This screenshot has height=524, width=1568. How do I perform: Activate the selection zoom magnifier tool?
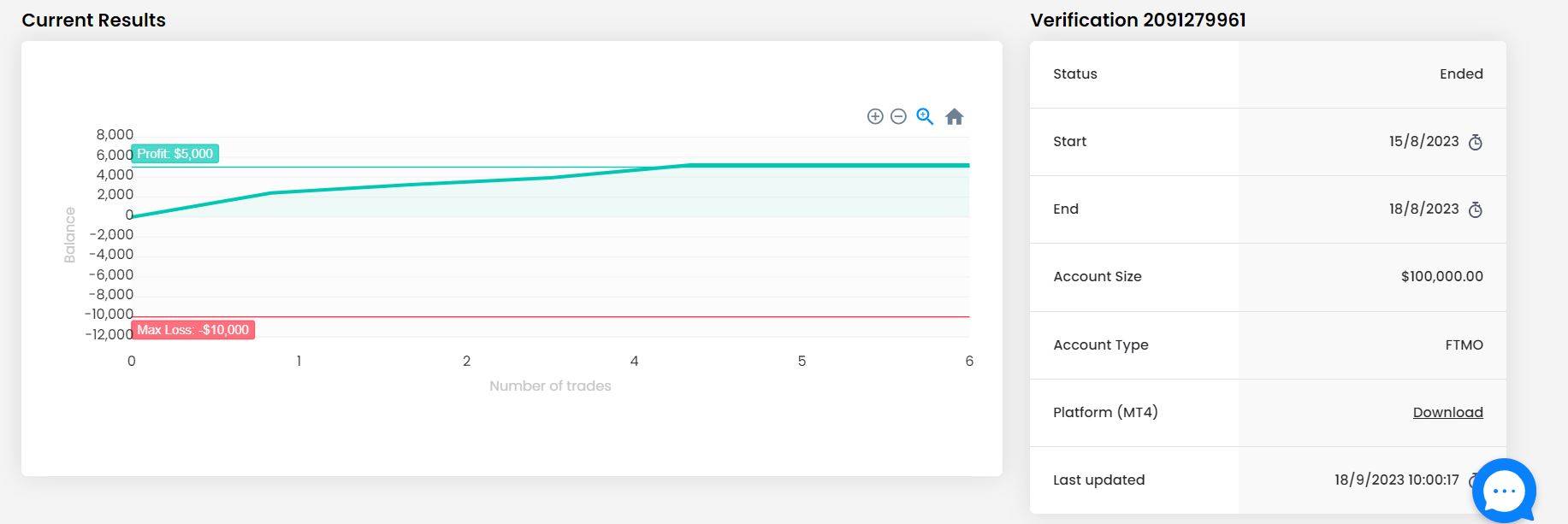coord(925,116)
